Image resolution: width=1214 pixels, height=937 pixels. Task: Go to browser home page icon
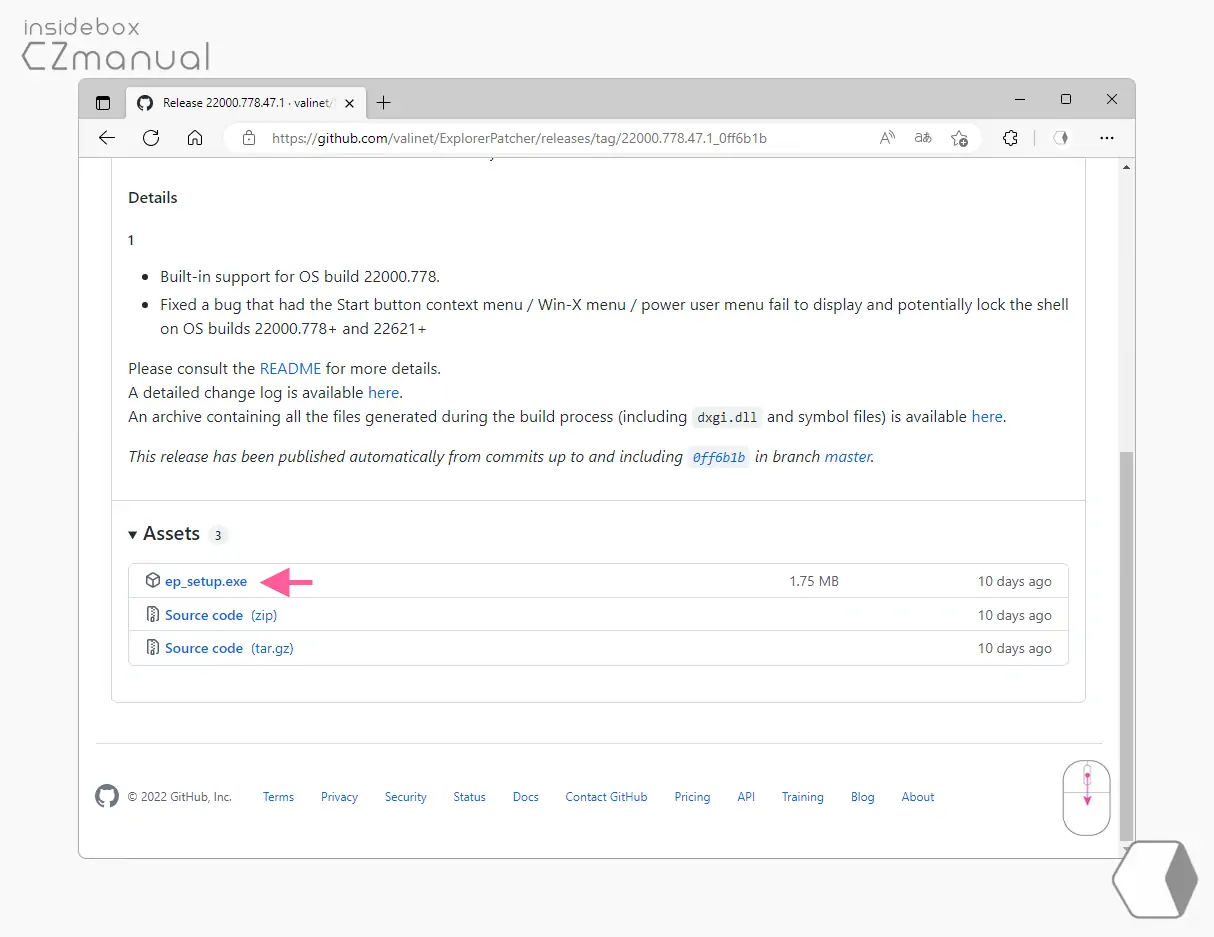(195, 138)
